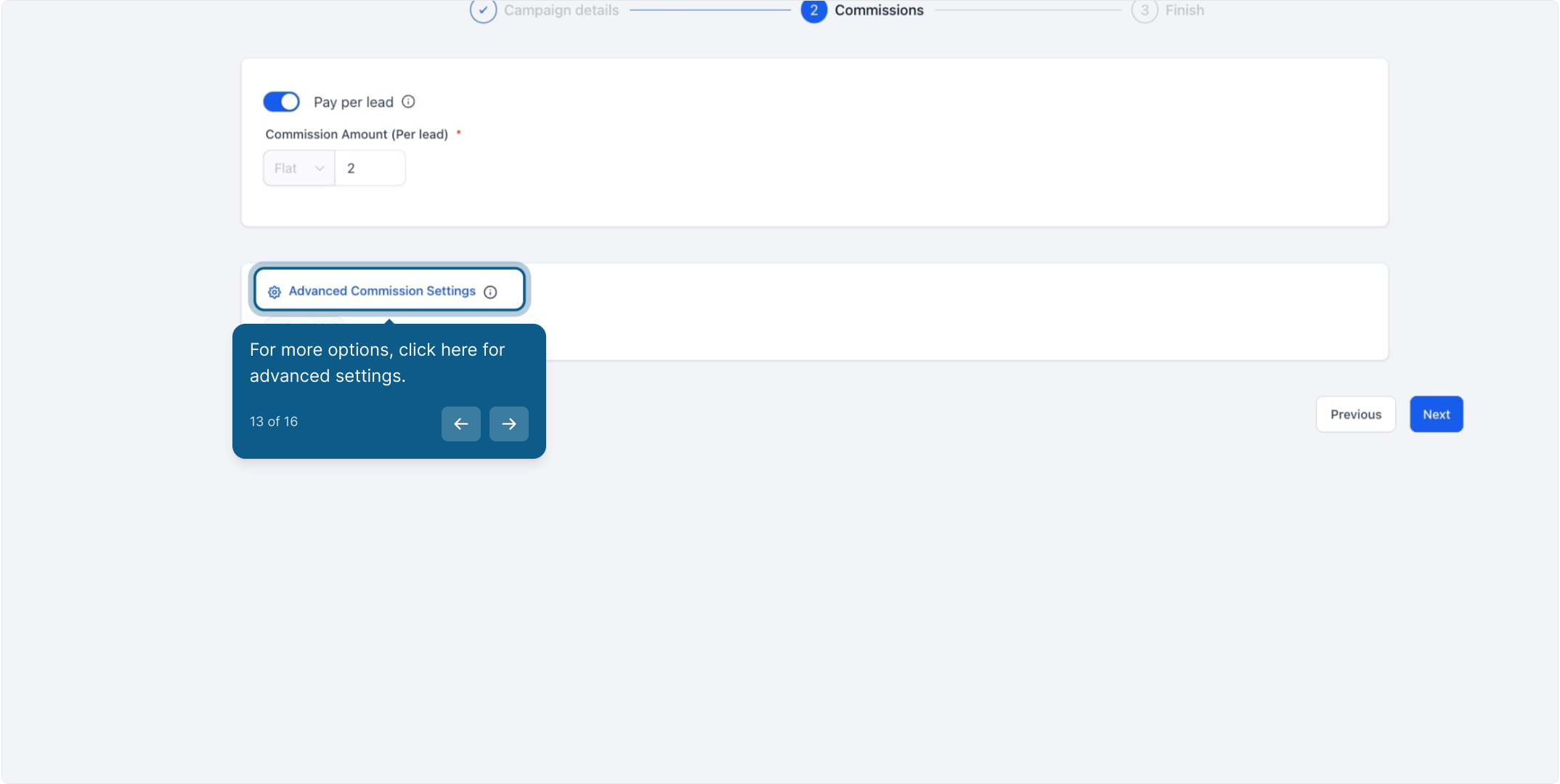Go to previous tour step with left arrow

tap(461, 424)
